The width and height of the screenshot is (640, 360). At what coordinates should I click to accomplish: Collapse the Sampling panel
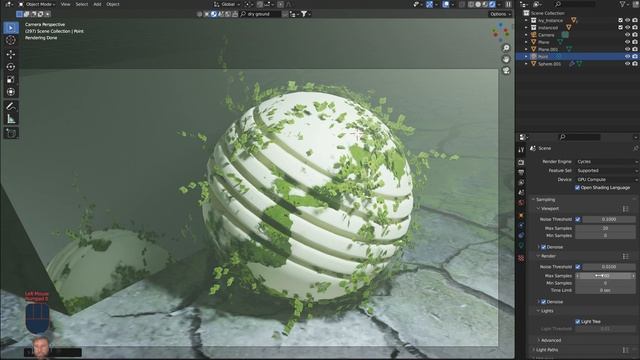[x=545, y=200]
